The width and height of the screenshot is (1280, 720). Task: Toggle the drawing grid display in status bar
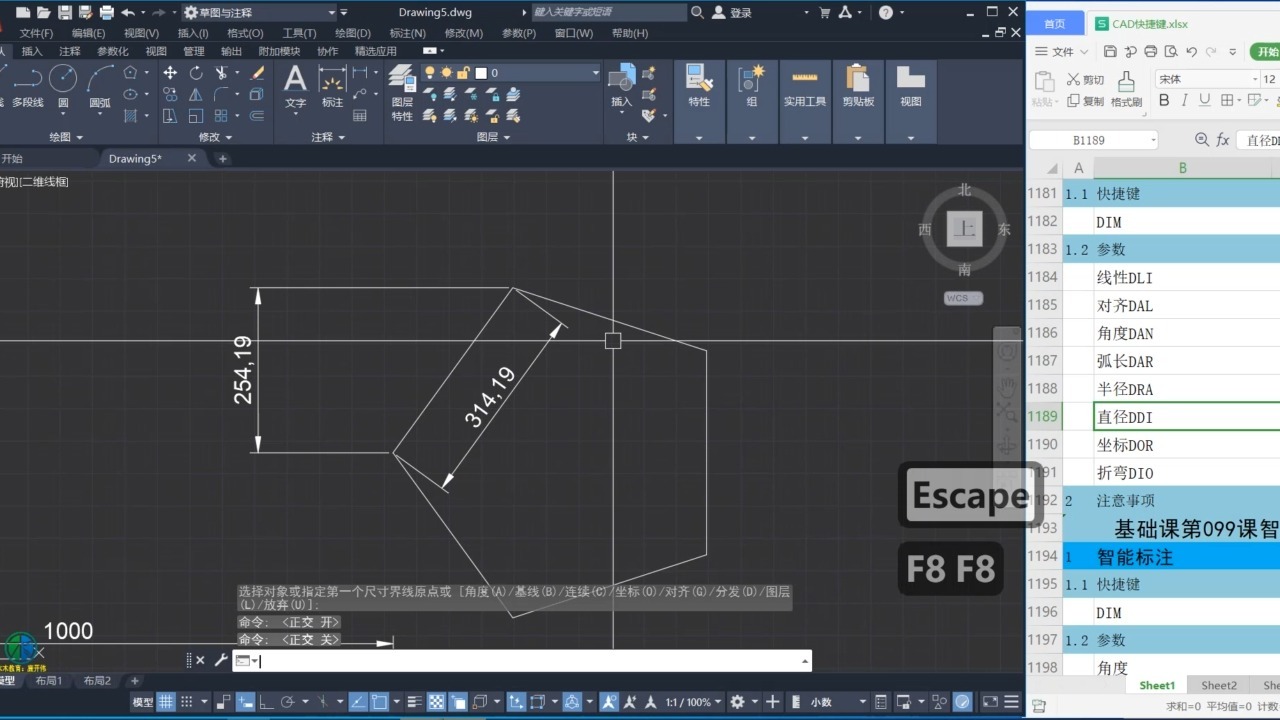pos(166,702)
